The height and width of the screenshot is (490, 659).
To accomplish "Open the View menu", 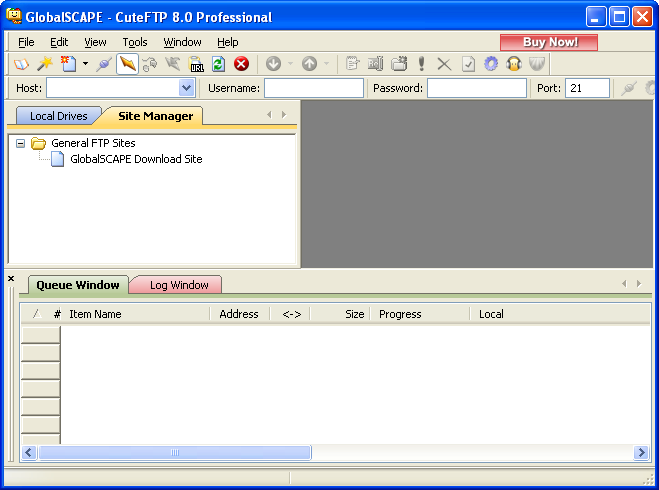I will click(x=95, y=42).
